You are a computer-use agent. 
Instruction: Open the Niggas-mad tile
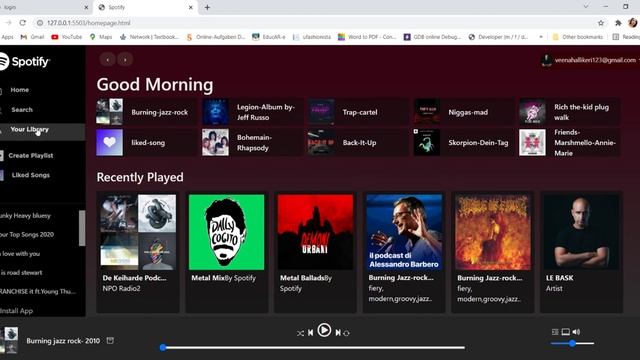point(463,112)
